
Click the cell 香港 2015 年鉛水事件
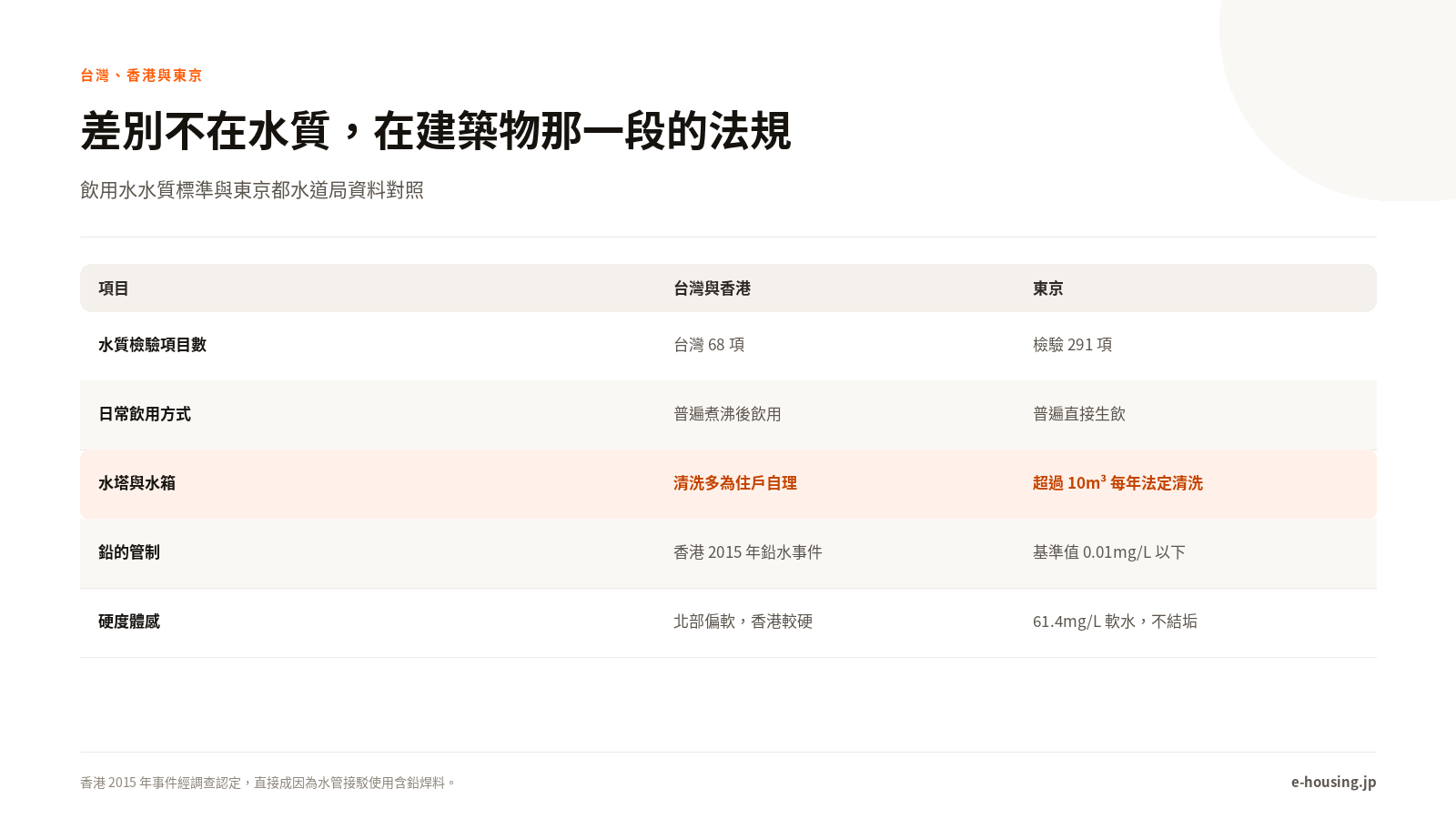click(748, 552)
